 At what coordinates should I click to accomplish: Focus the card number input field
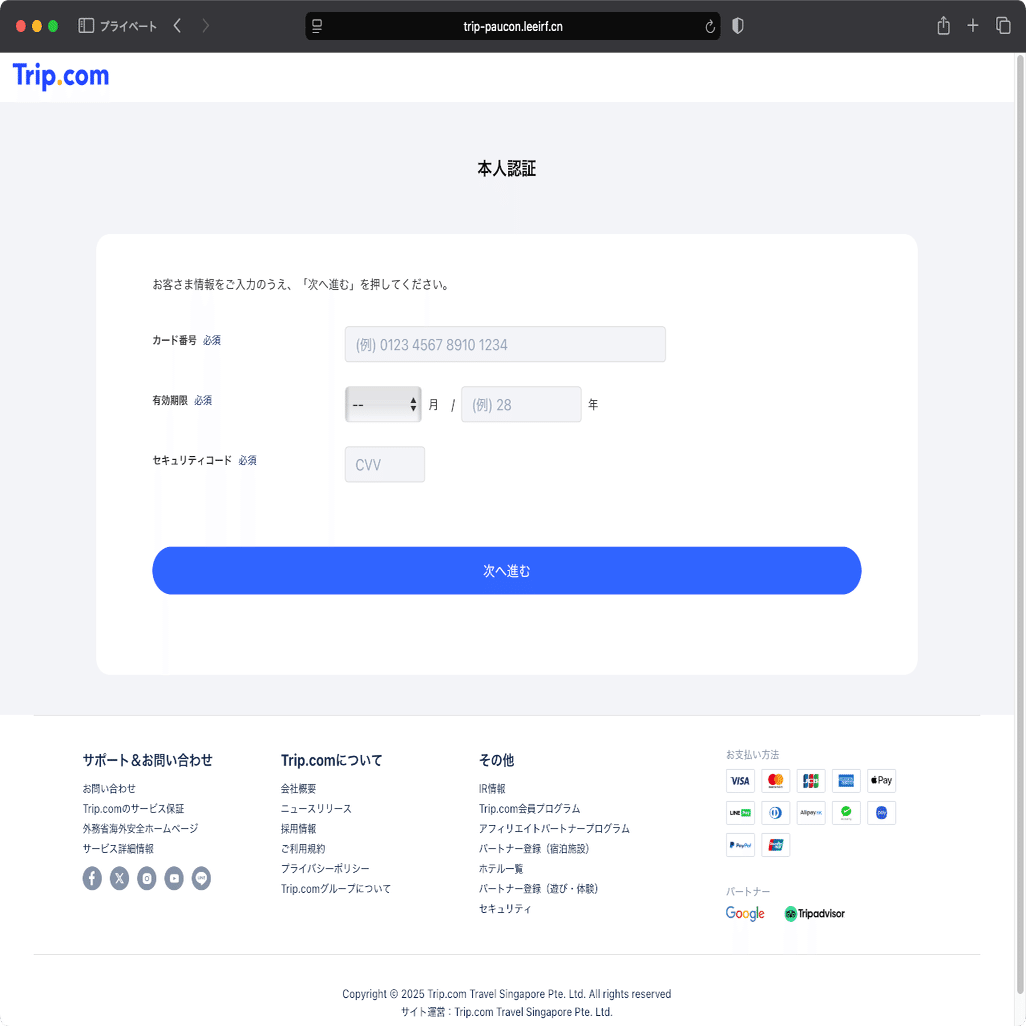tap(505, 344)
